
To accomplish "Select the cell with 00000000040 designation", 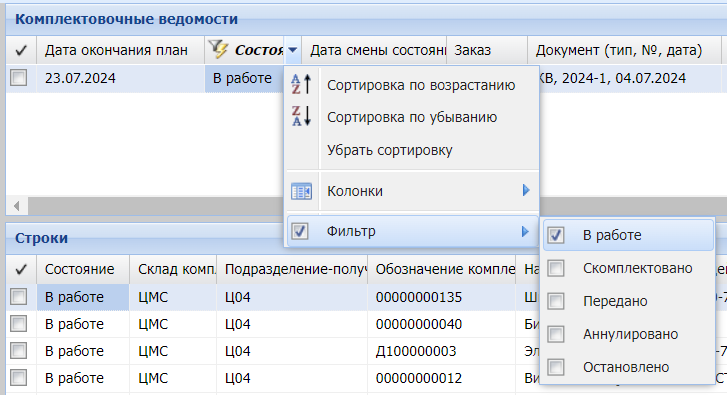I will pos(441,324).
